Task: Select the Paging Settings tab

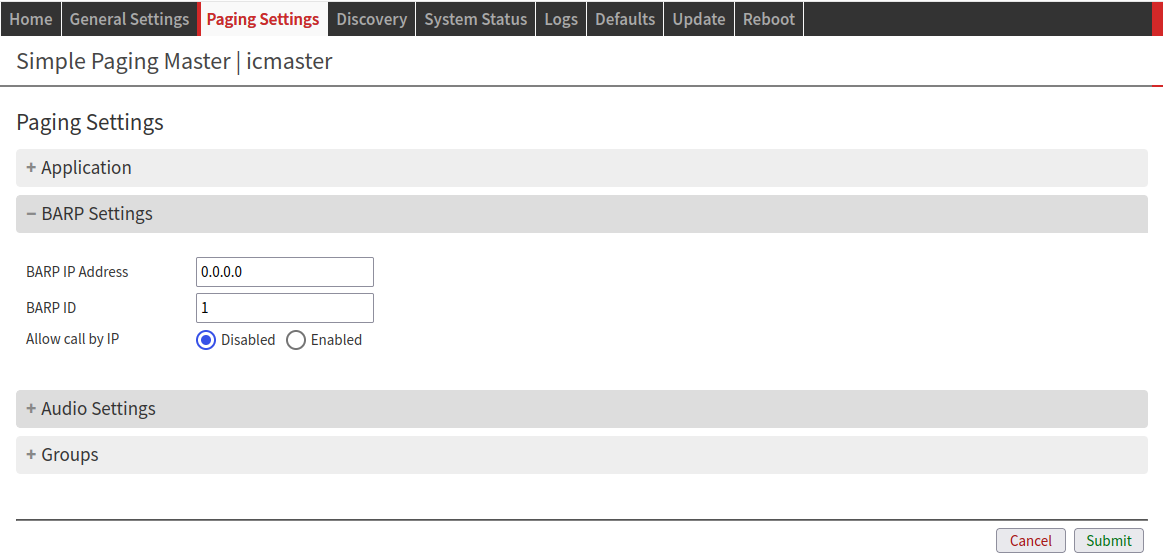Action: (263, 19)
